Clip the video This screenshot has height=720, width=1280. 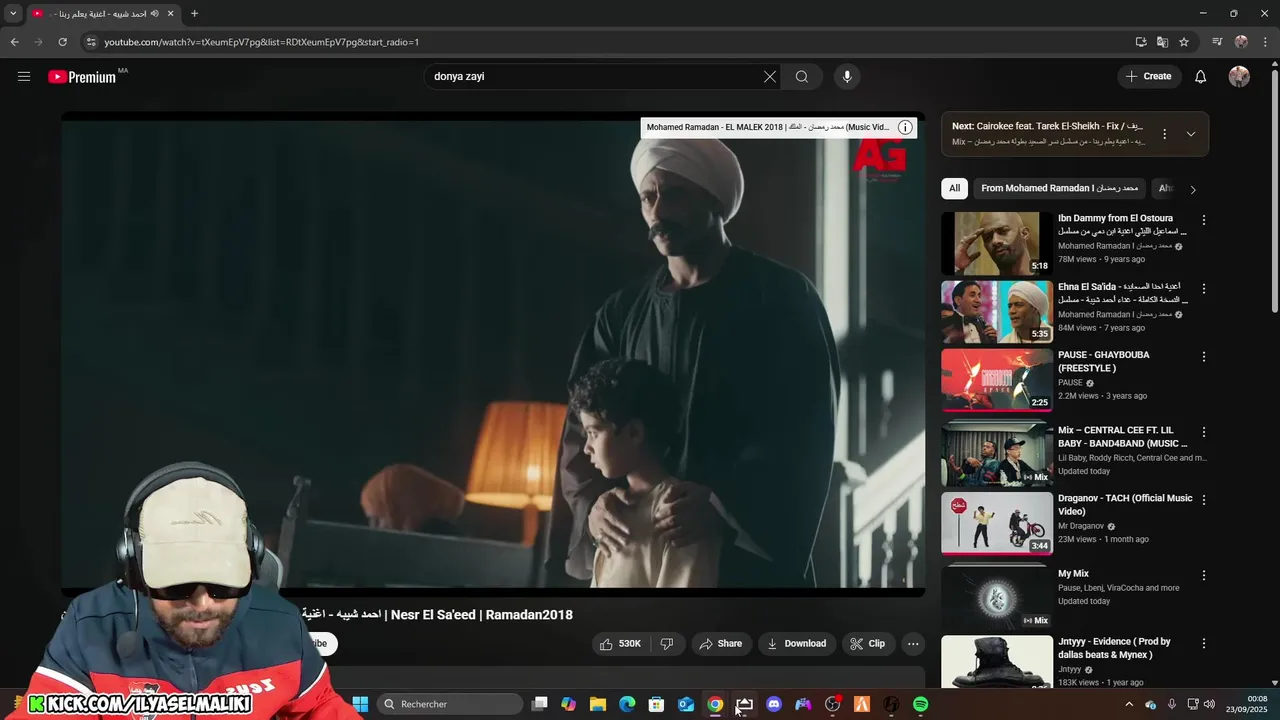(868, 644)
